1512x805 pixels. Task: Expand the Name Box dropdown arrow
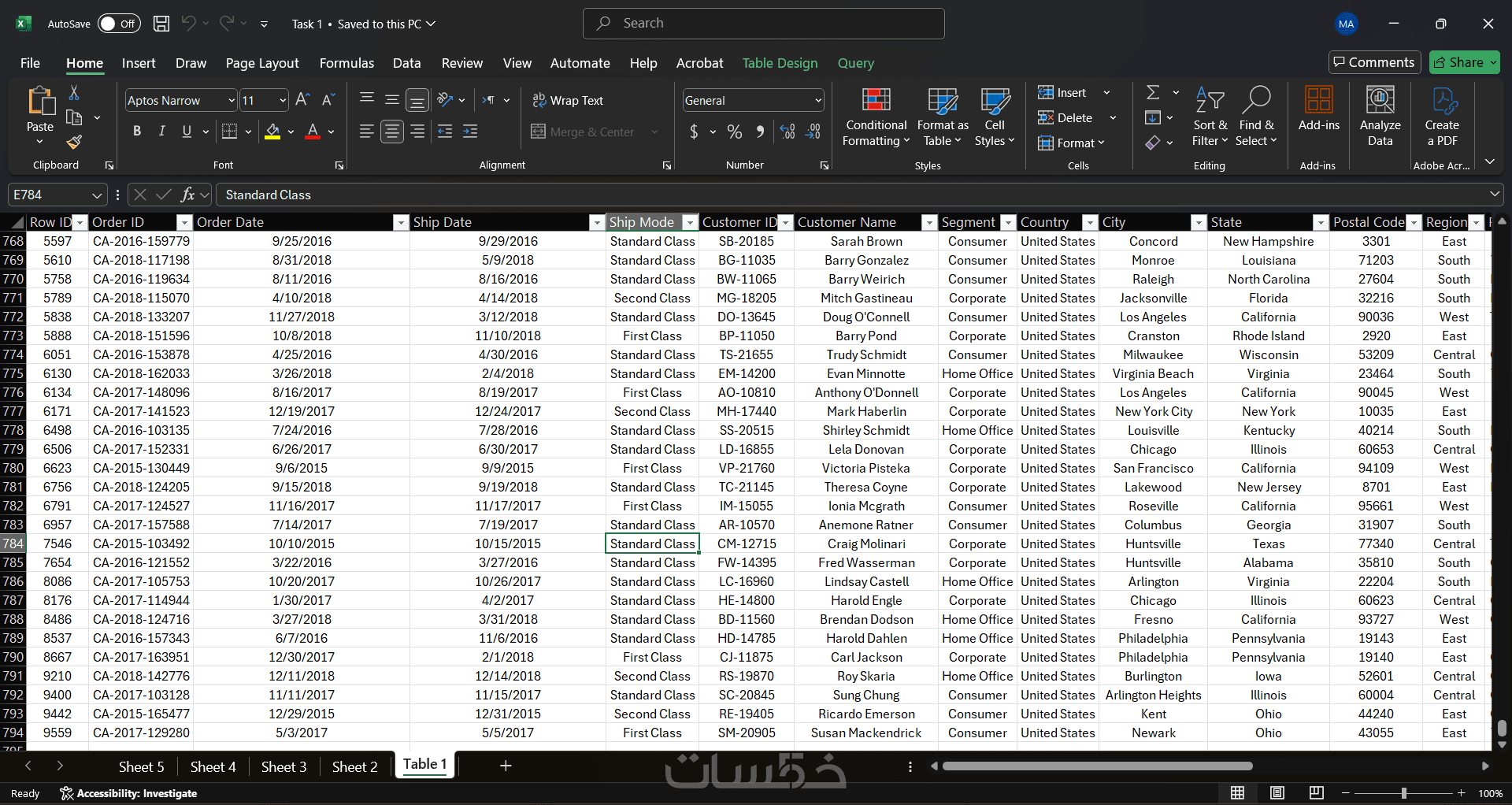(97, 195)
